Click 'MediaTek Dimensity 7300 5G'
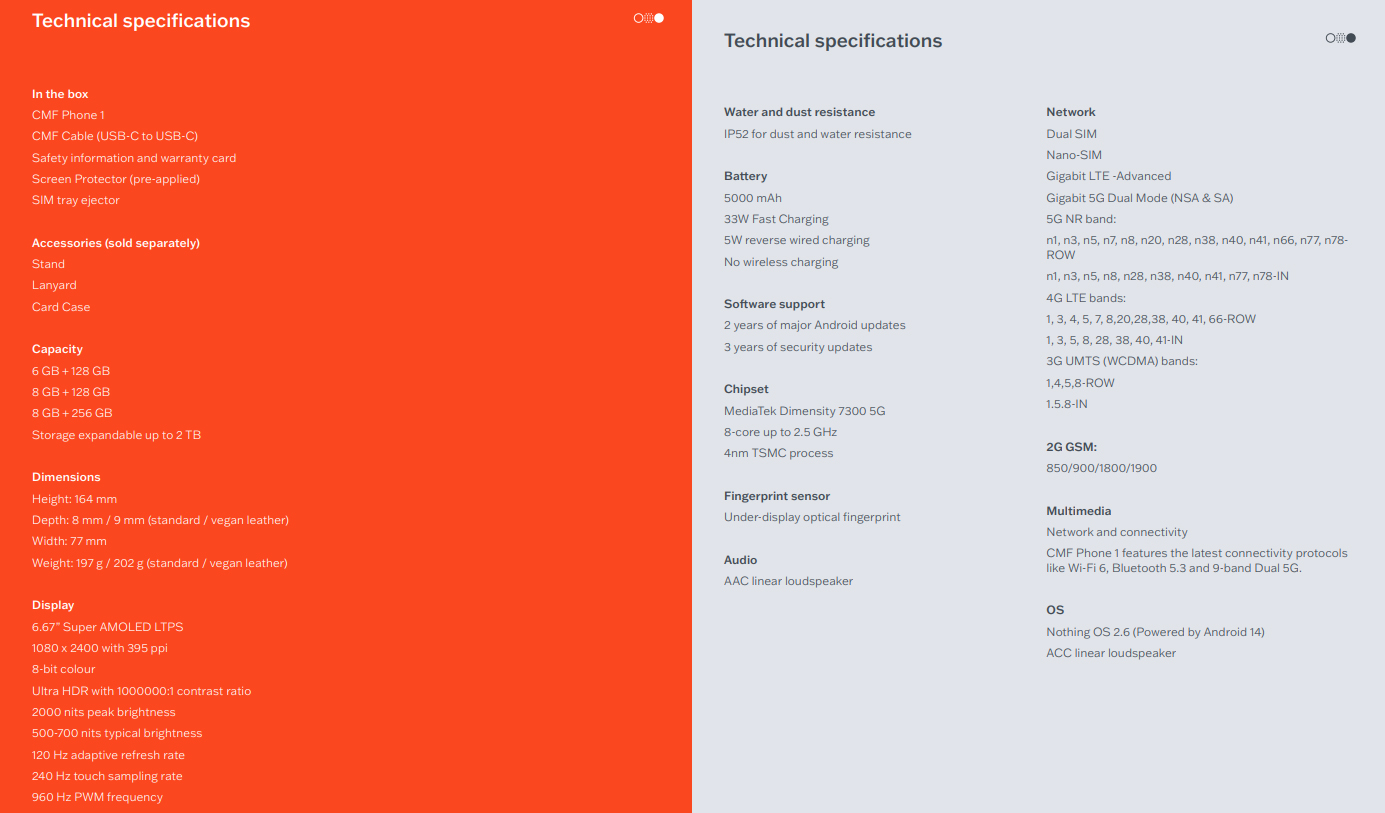 [x=805, y=411]
